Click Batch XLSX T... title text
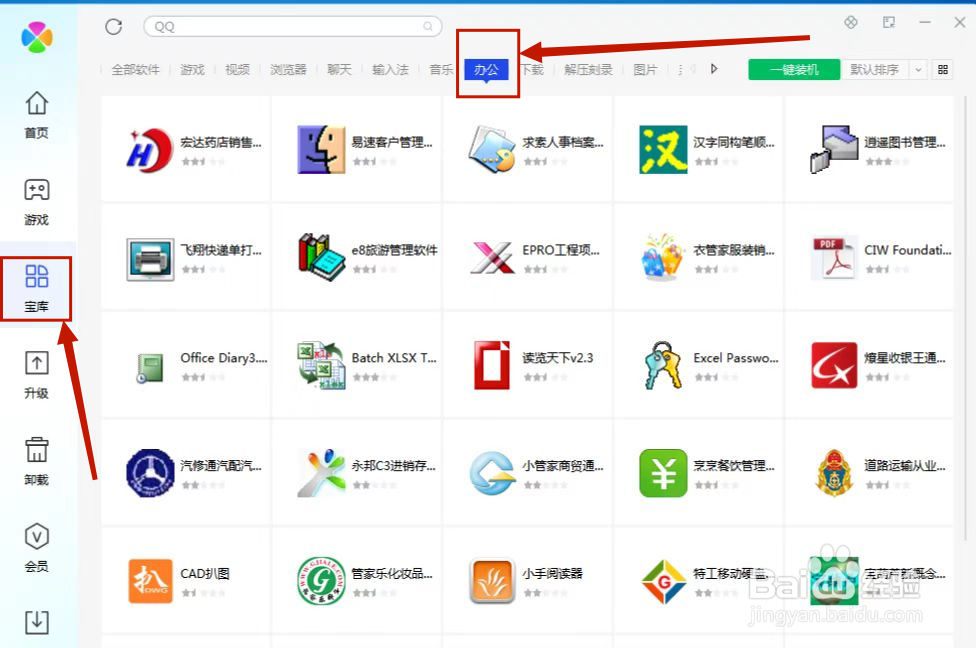 (x=394, y=358)
